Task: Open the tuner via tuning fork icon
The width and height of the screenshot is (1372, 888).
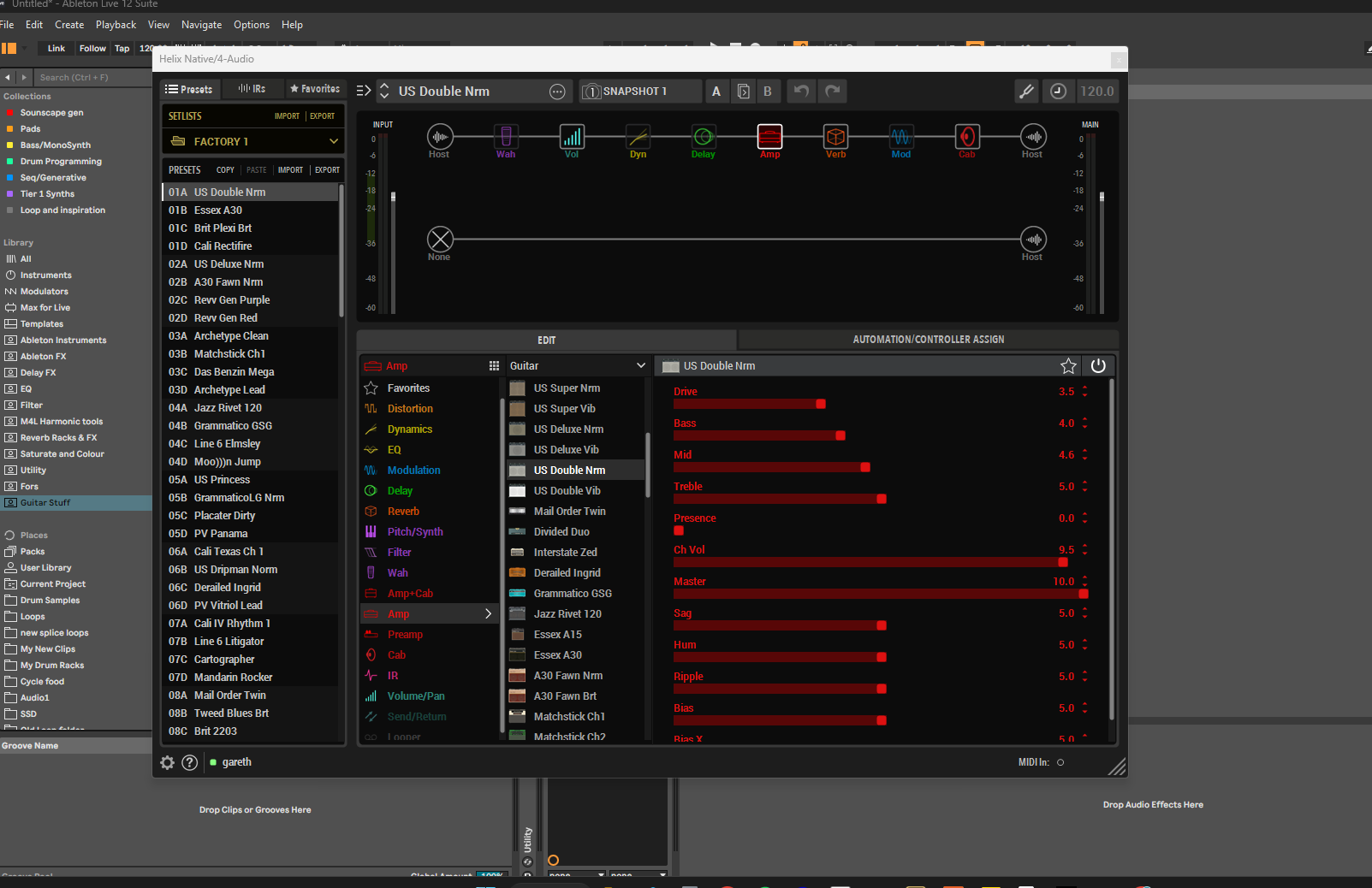Action: pyautogui.click(x=1026, y=91)
